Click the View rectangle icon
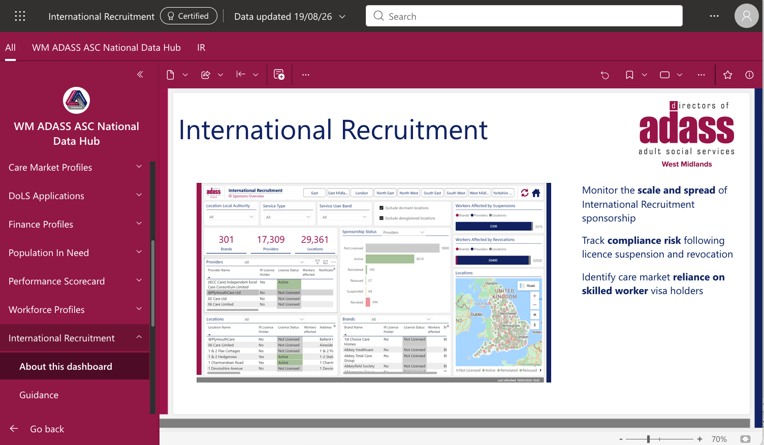764x445 pixels. (665, 75)
